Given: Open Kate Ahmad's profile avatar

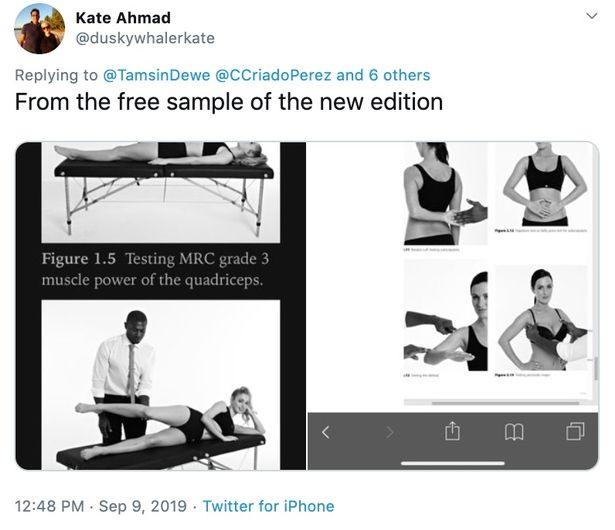Looking at the screenshot, I should pyautogui.click(x=40, y=28).
